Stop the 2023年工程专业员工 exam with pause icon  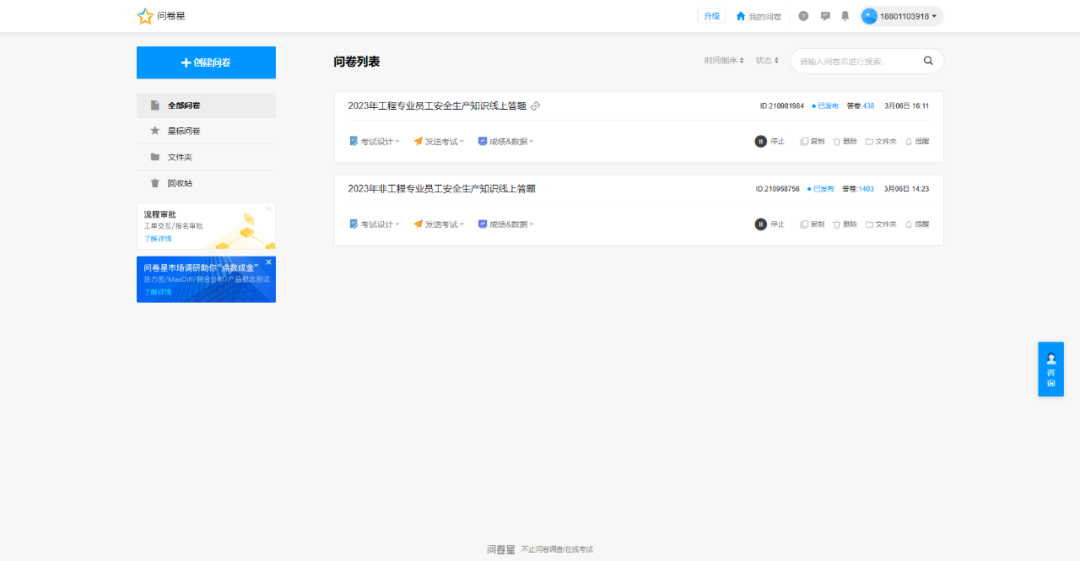(x=761, y=141)
